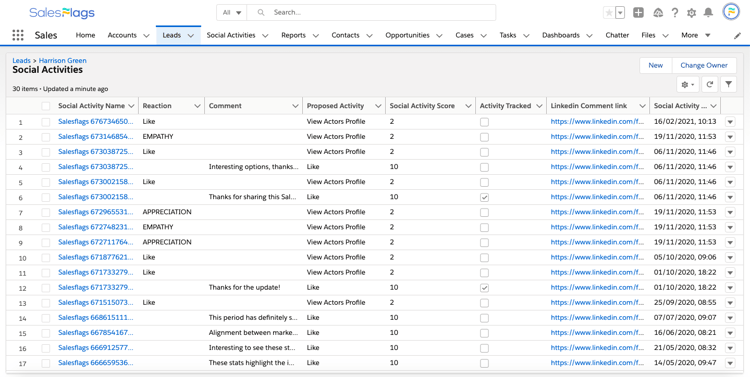Open the Chatter tab
Image resolution: width=750 pixels, height=377 pixels.
pyautogui.click(x=617, y=35)
